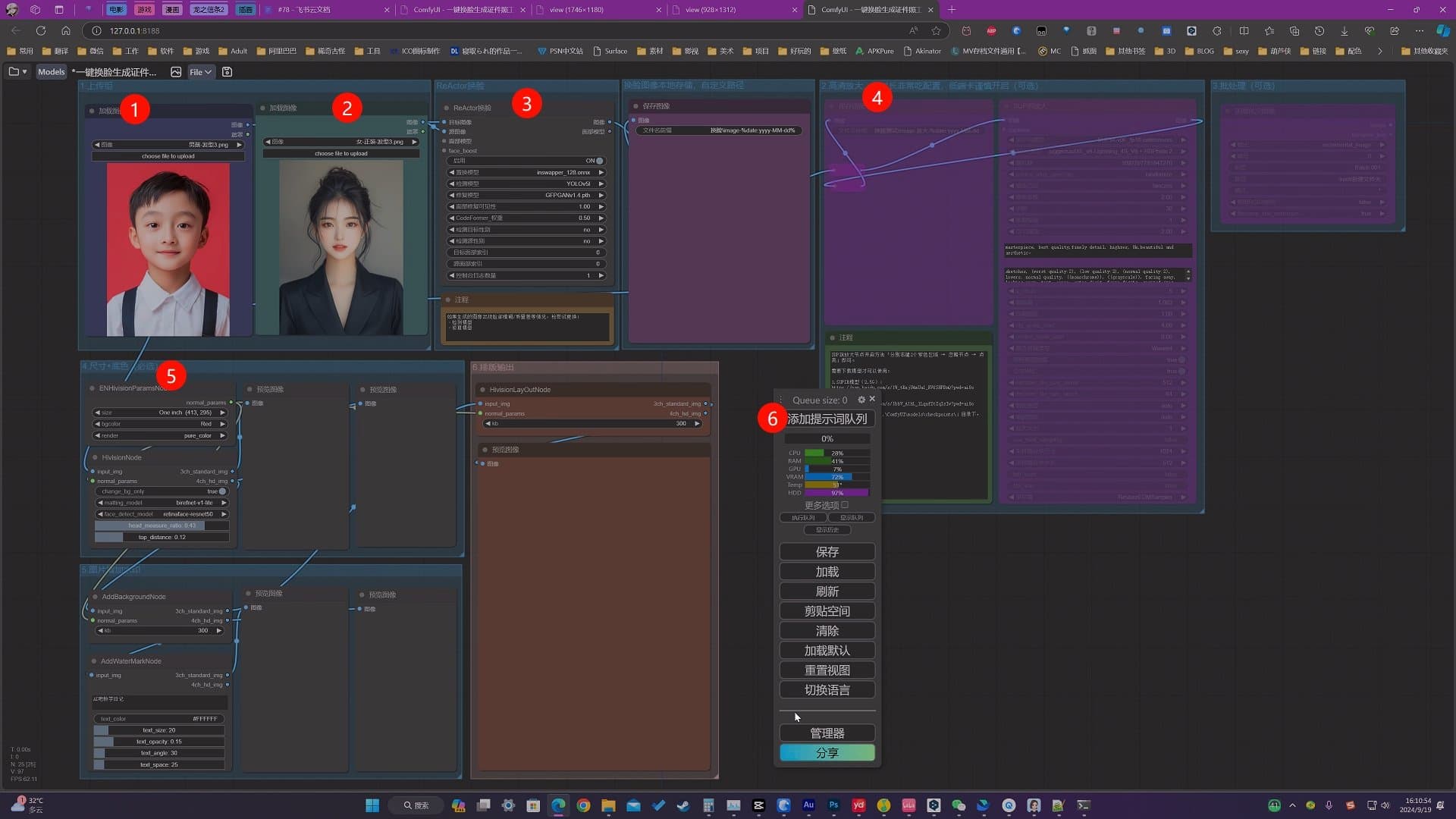
Task: Click the image gallery icon beside workflow title
Action: pyautogui.click(x=176, y=72)
